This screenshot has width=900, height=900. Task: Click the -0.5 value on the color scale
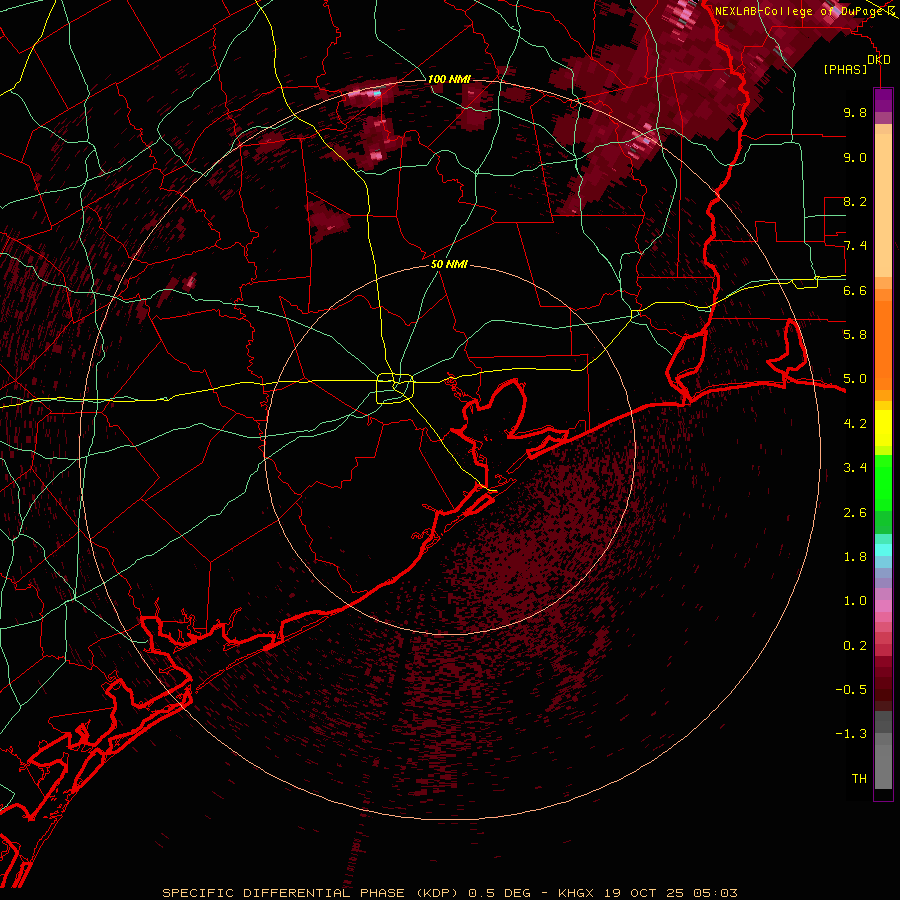point(851,690)
